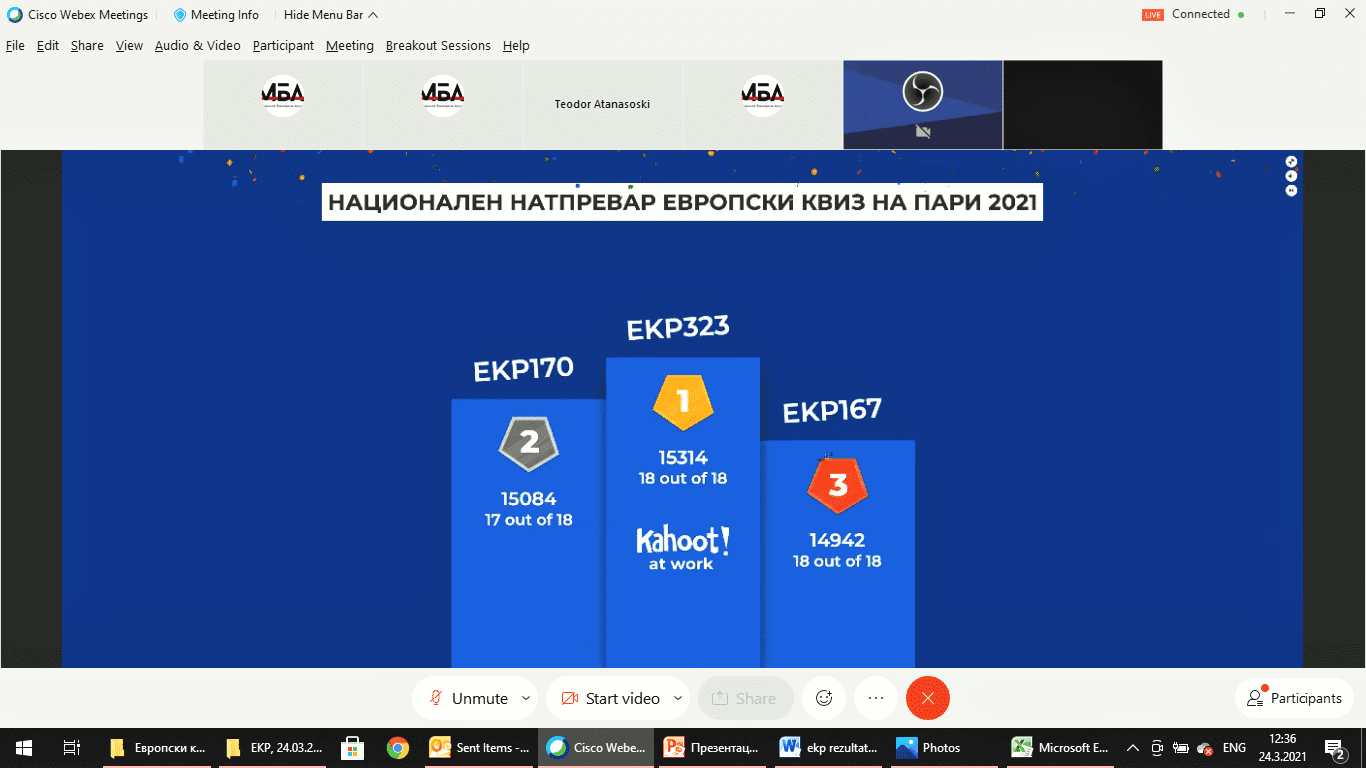Click the Cisco Webex Meetings title logo
Viewport: 1366px width, 768px height.
(15, 15)
